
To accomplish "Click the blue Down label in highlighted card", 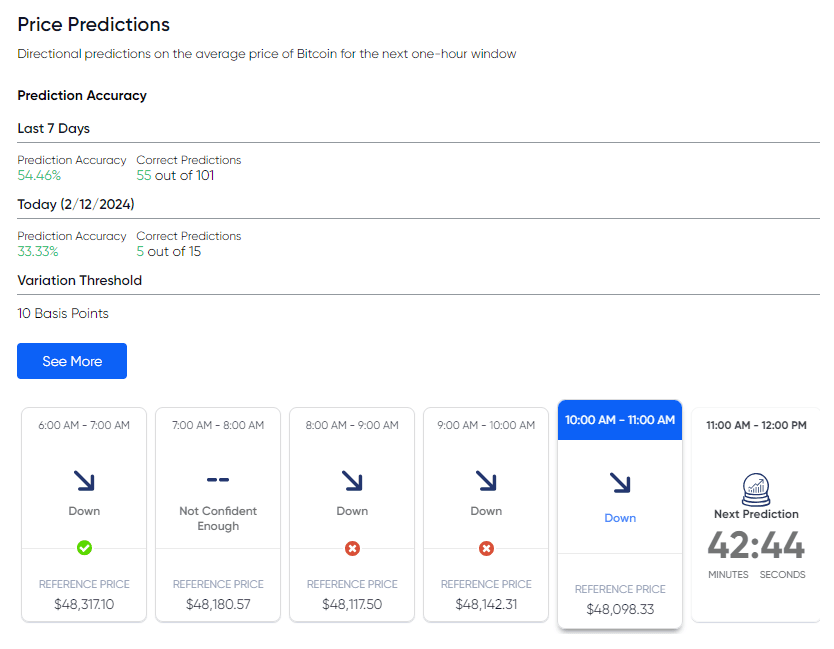I will point(620,518).
